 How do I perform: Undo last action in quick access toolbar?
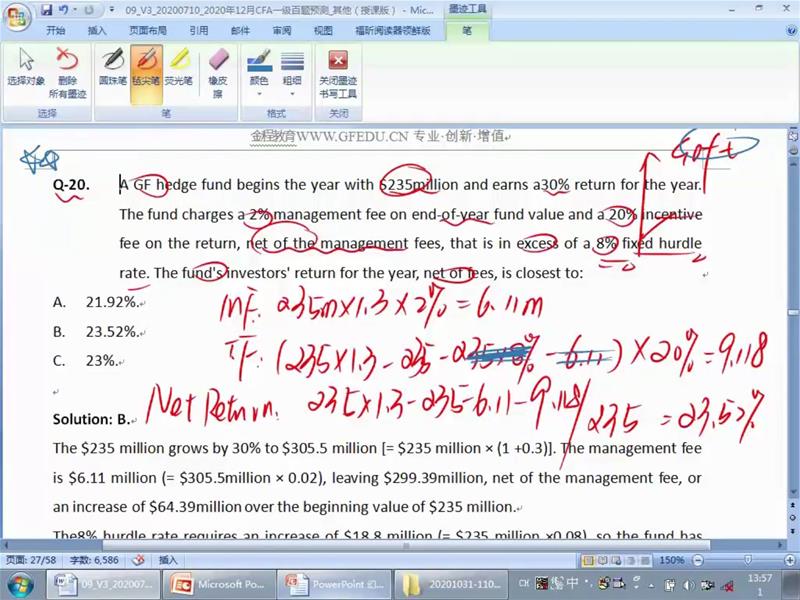(64, 10)
